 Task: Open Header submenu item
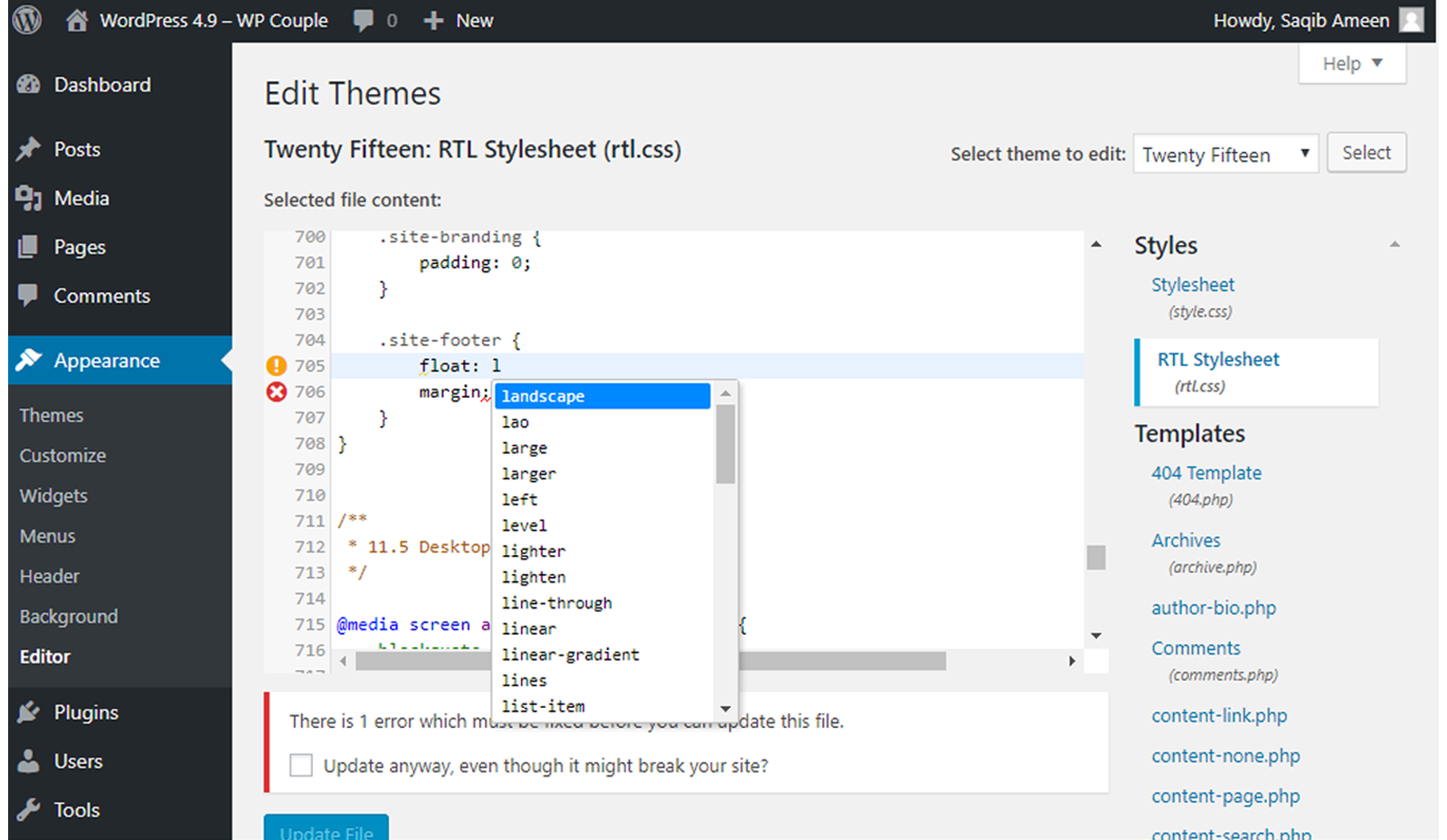pyautogui.click(x=50, y=576)
